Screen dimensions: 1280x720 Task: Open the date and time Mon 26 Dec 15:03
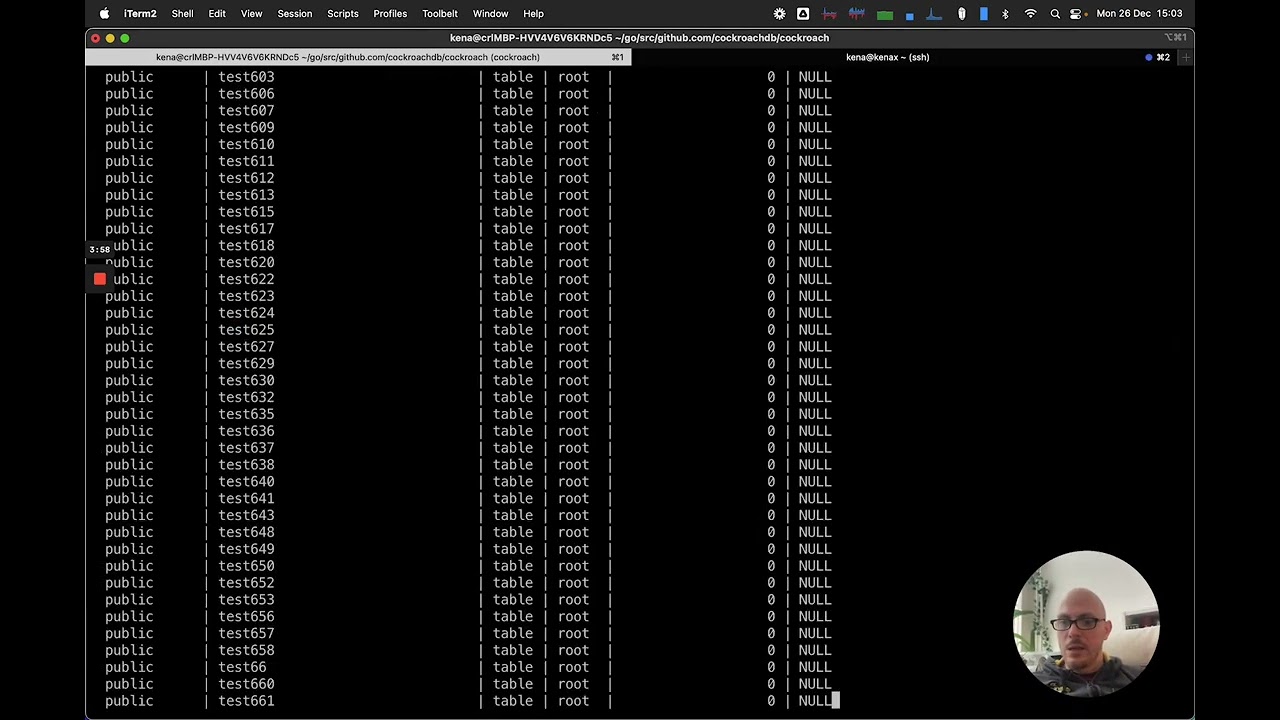coord(1139,14)
